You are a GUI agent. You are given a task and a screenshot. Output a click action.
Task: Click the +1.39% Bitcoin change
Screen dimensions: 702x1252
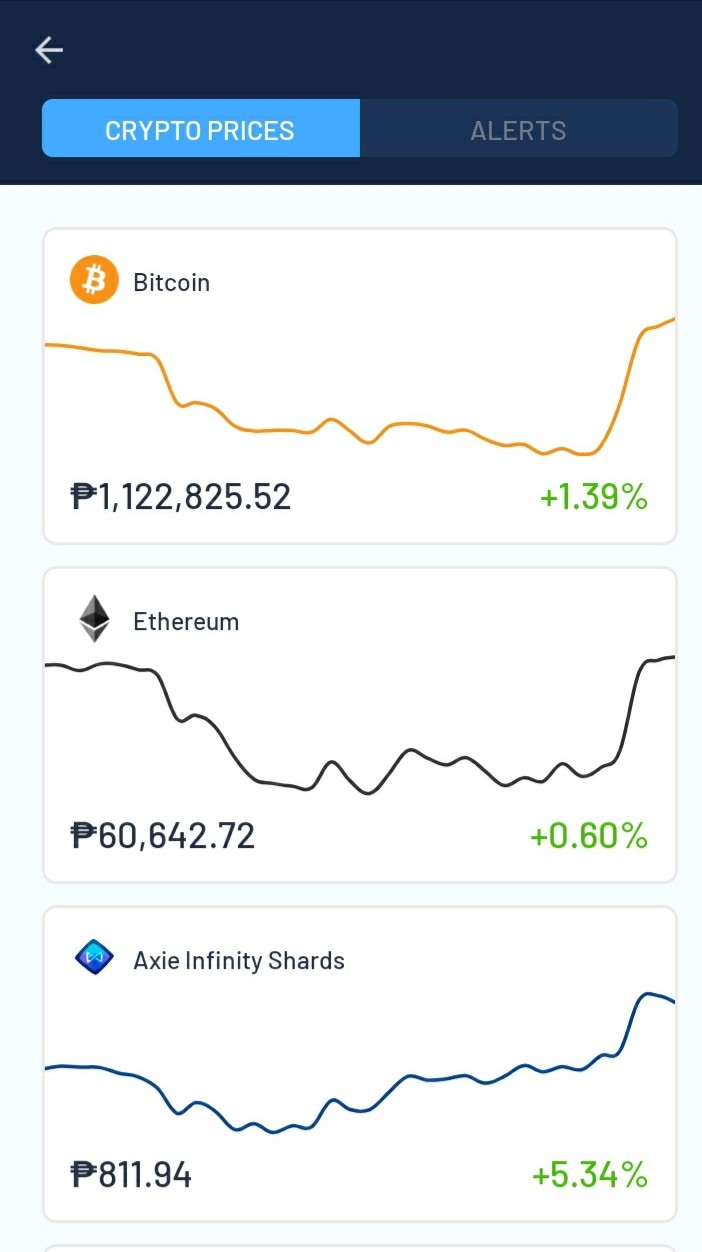[594, 497]
